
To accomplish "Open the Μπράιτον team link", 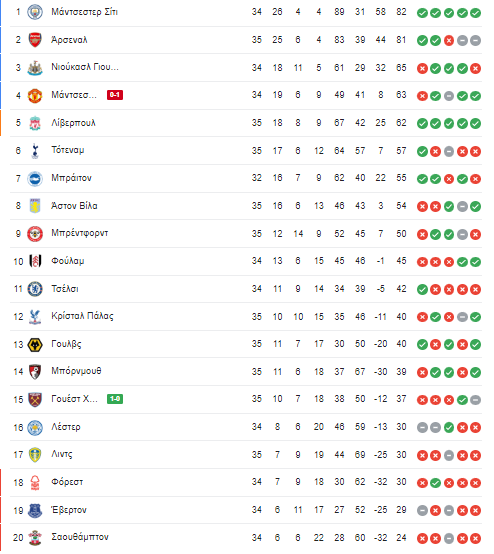I will point(71,178).
